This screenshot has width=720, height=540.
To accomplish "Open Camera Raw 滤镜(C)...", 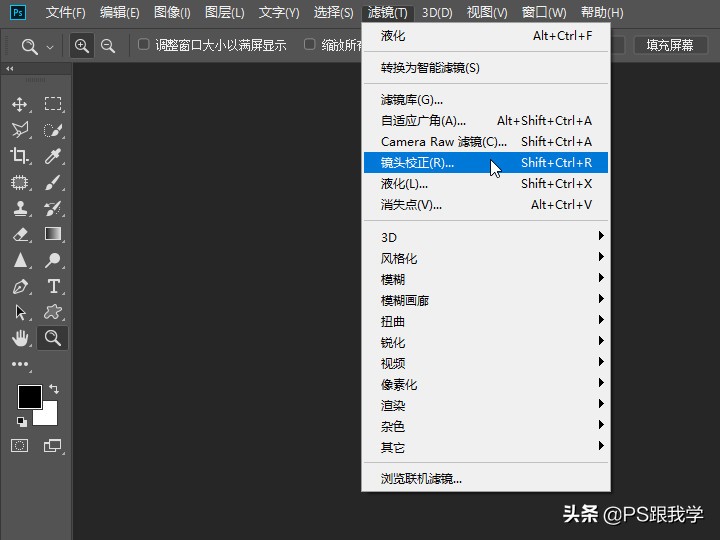I will click(486, 141).
